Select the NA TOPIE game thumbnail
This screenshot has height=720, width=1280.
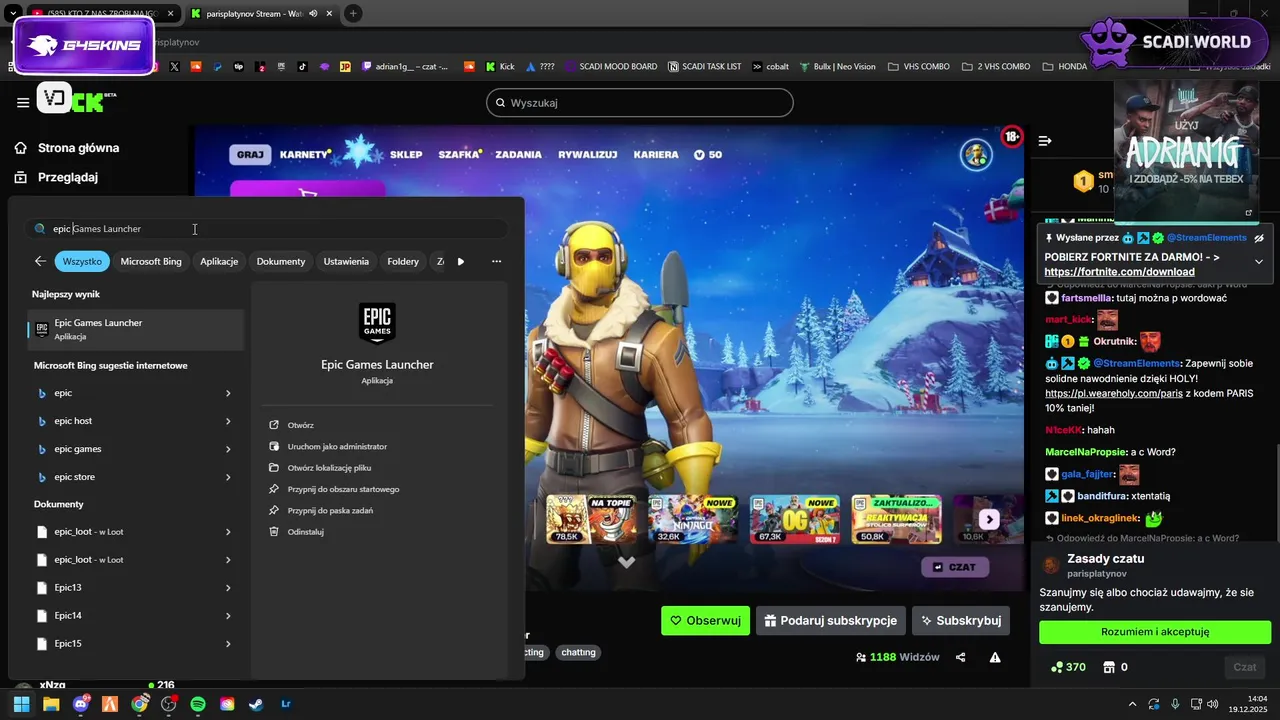coord(591,519)
